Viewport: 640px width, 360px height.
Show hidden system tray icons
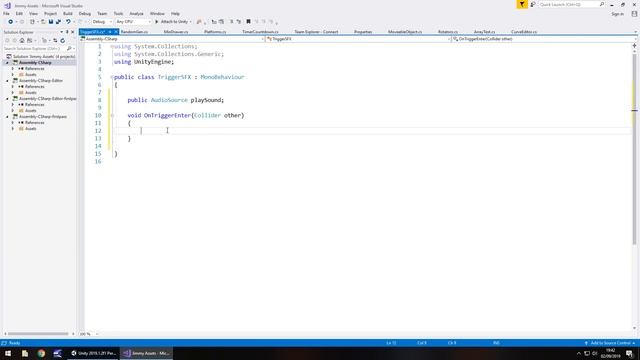[578, 353]
